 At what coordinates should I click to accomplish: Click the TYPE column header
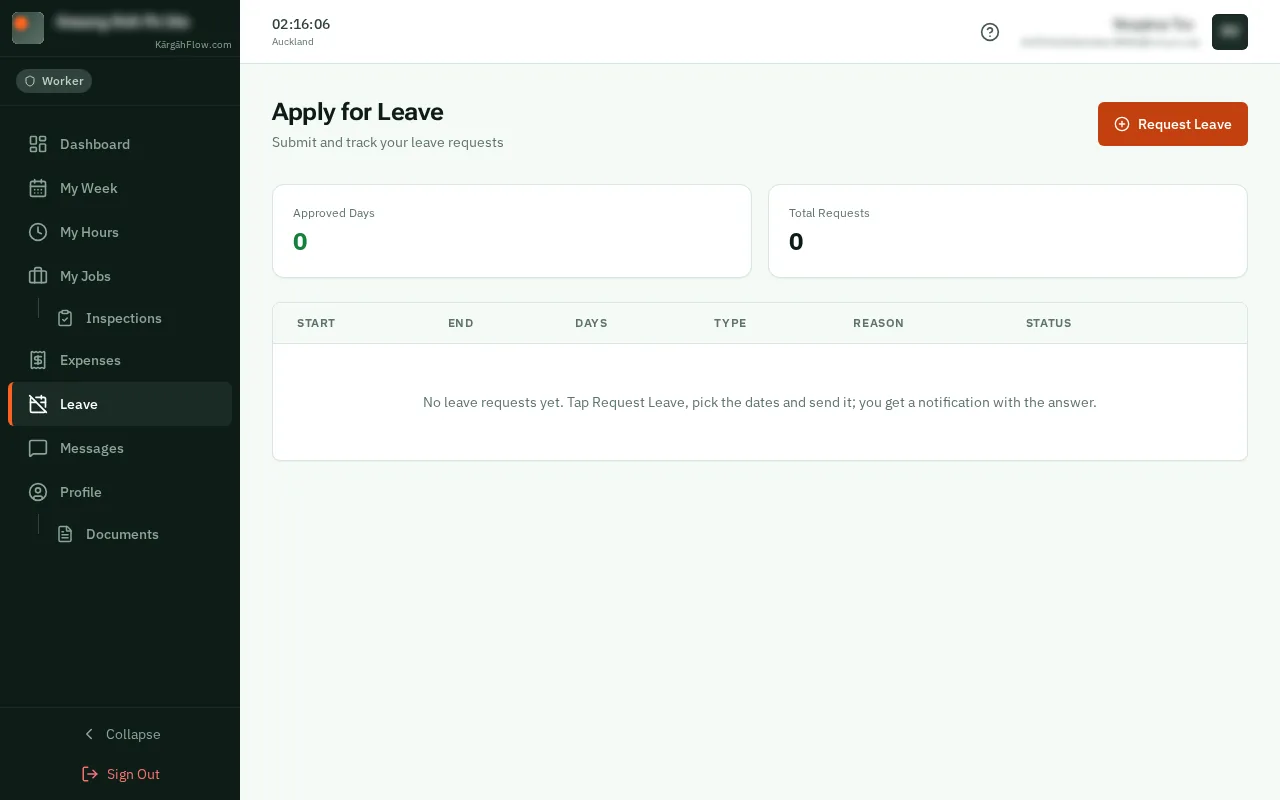(730, 323)
